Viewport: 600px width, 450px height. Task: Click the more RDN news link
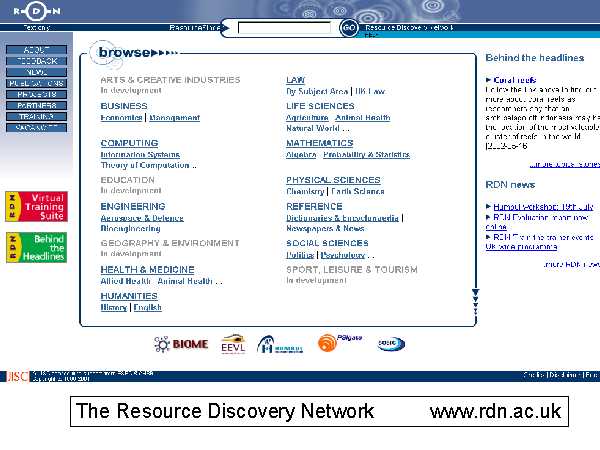572,264
